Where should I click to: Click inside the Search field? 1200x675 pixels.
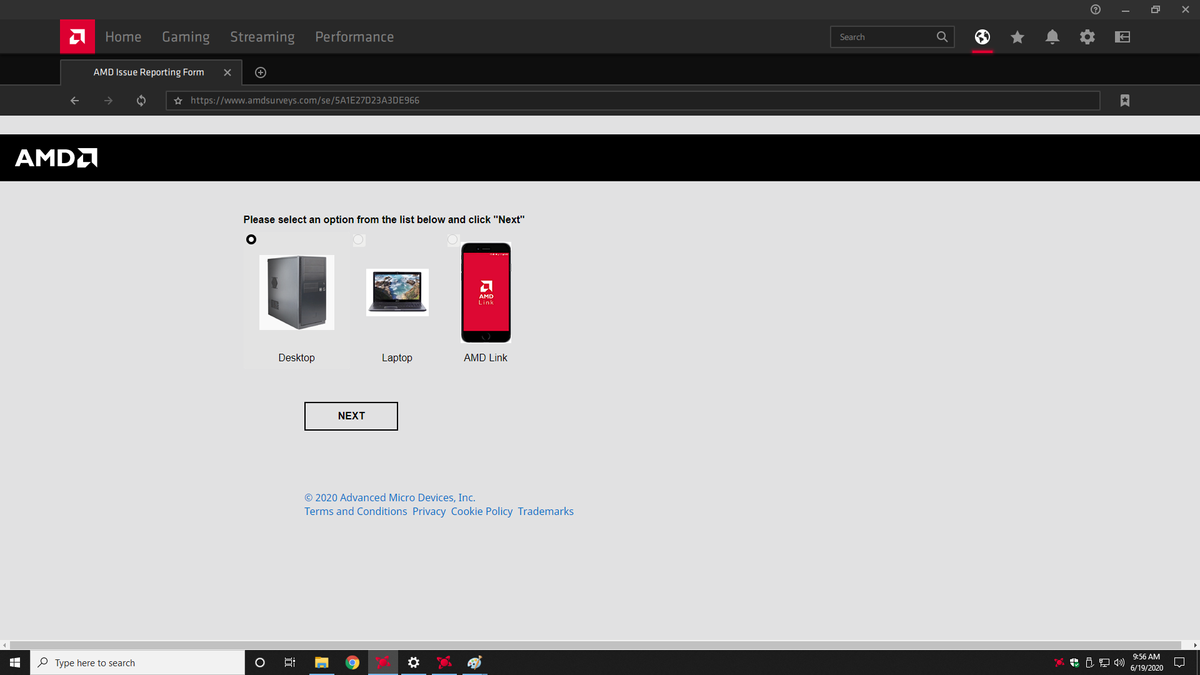[x=885, y=36]
